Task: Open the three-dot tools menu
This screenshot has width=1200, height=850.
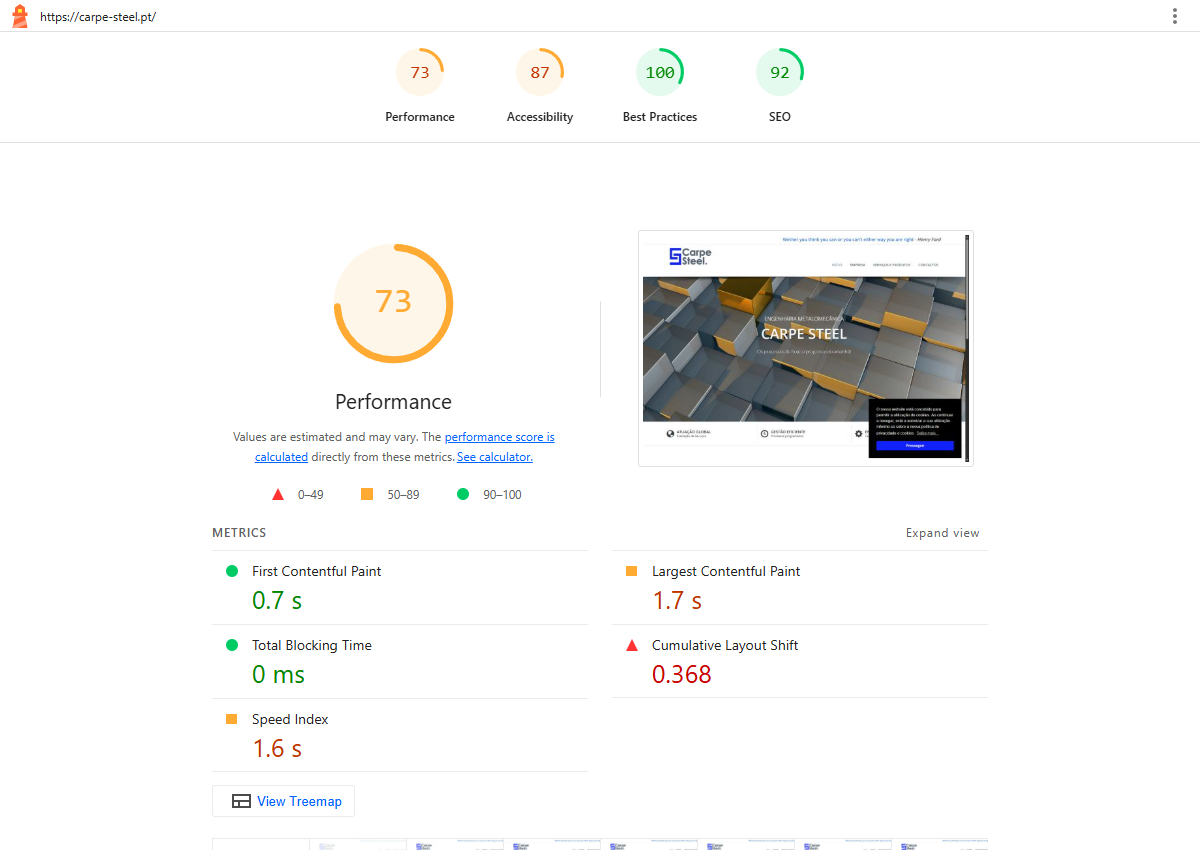Action: coord(1175,16)
